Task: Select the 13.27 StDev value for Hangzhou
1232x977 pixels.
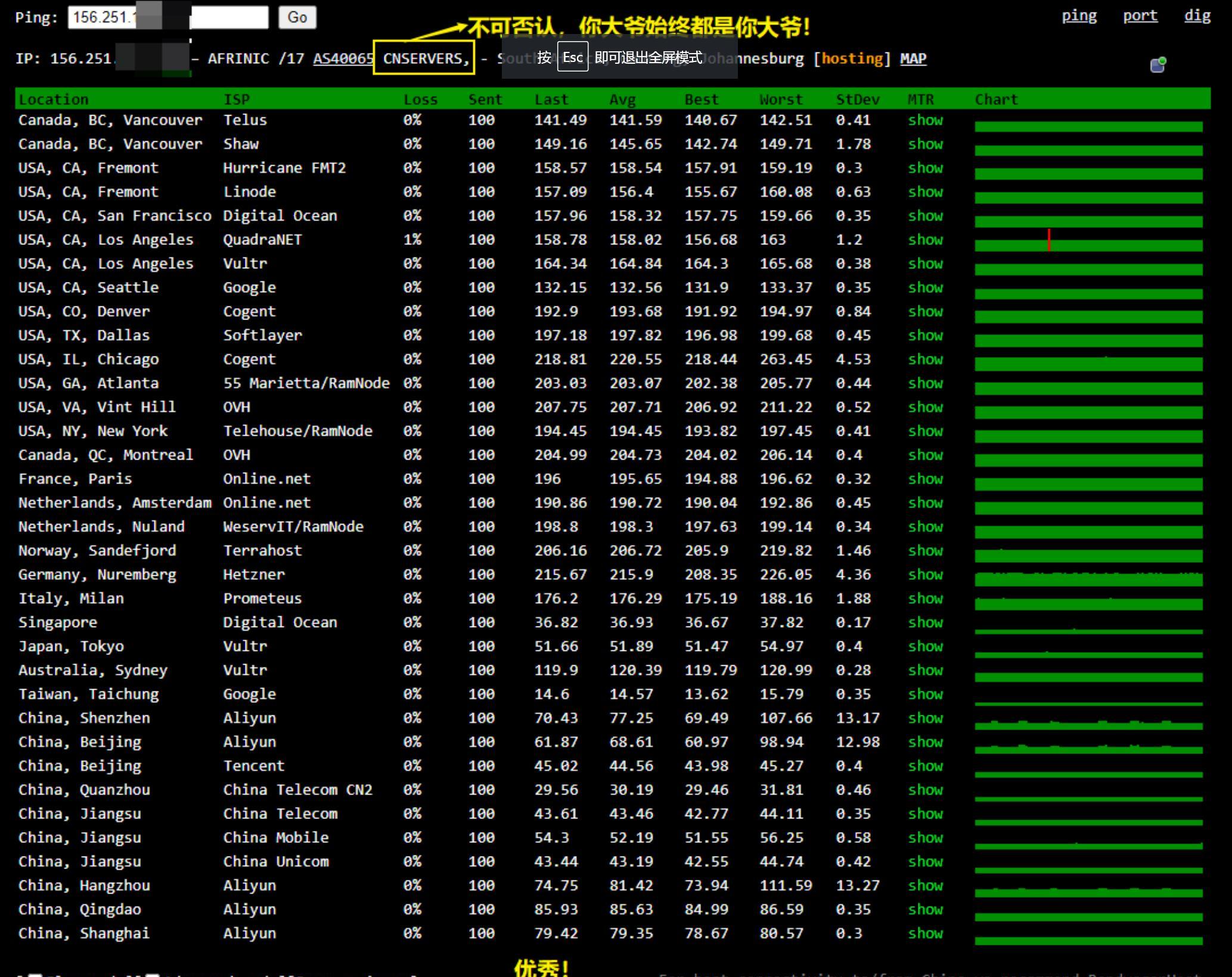Action: click(x=858, y=885)
